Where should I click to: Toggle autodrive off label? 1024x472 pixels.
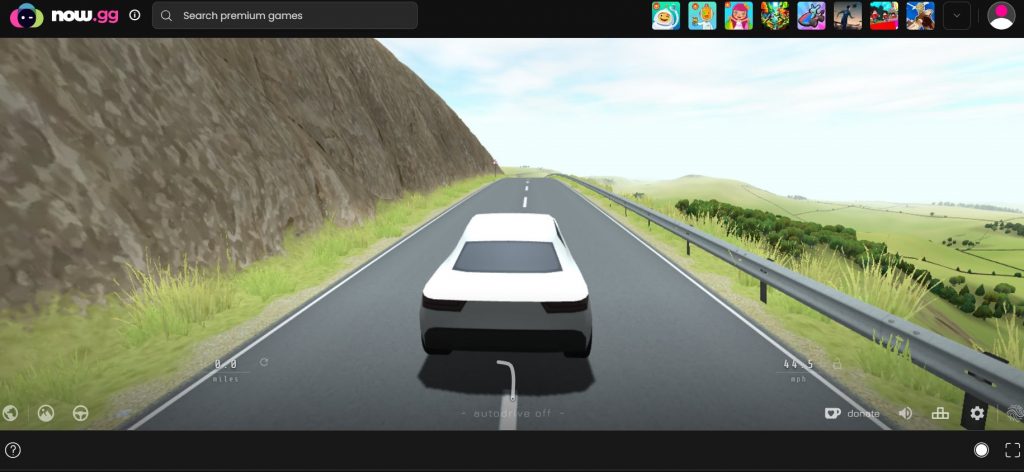tap(513, 413)
